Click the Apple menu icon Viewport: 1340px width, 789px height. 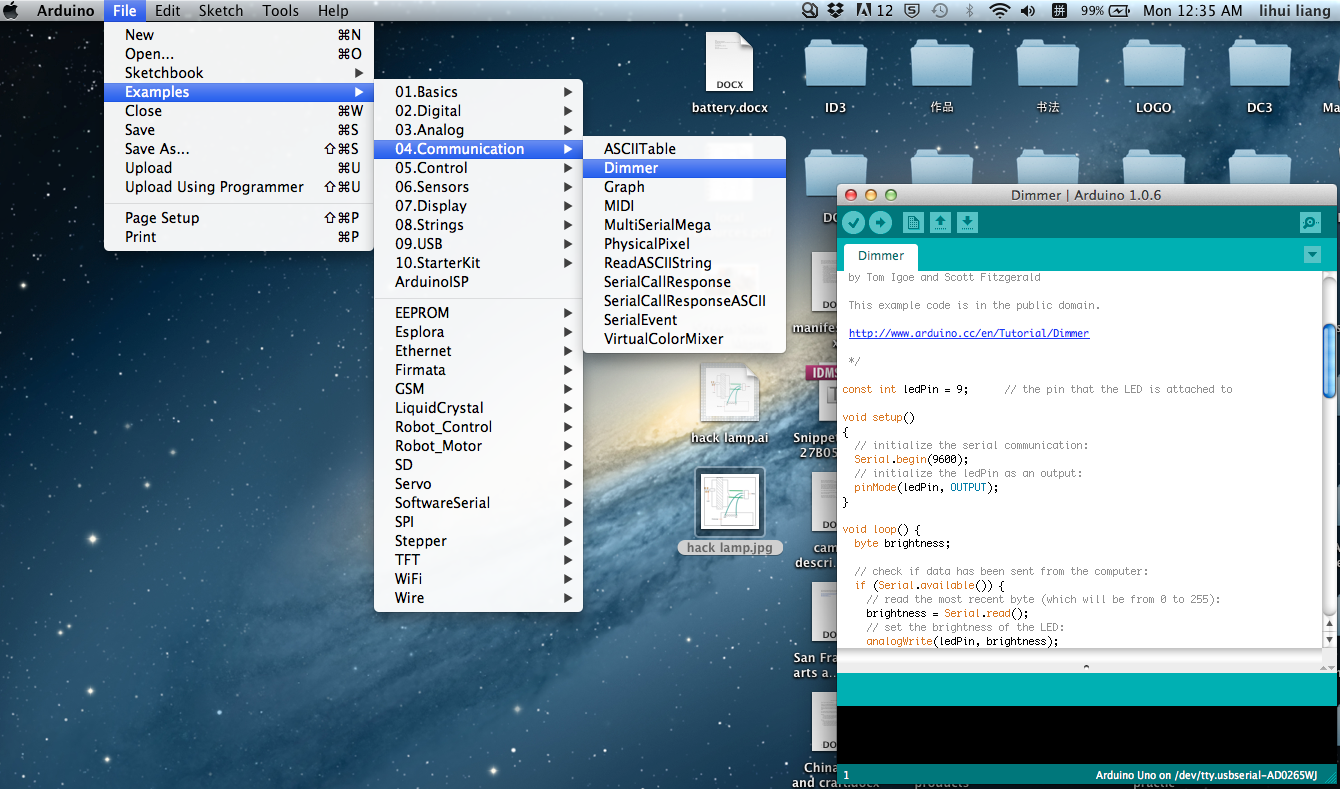[x=12, y=11]
